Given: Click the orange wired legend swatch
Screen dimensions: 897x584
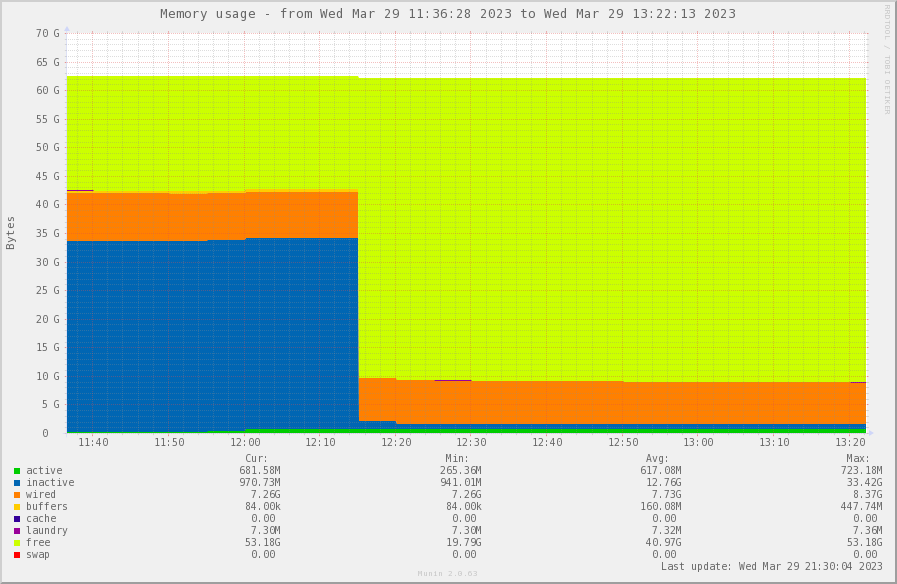Looking at the screenshot, I should (17, 495).
